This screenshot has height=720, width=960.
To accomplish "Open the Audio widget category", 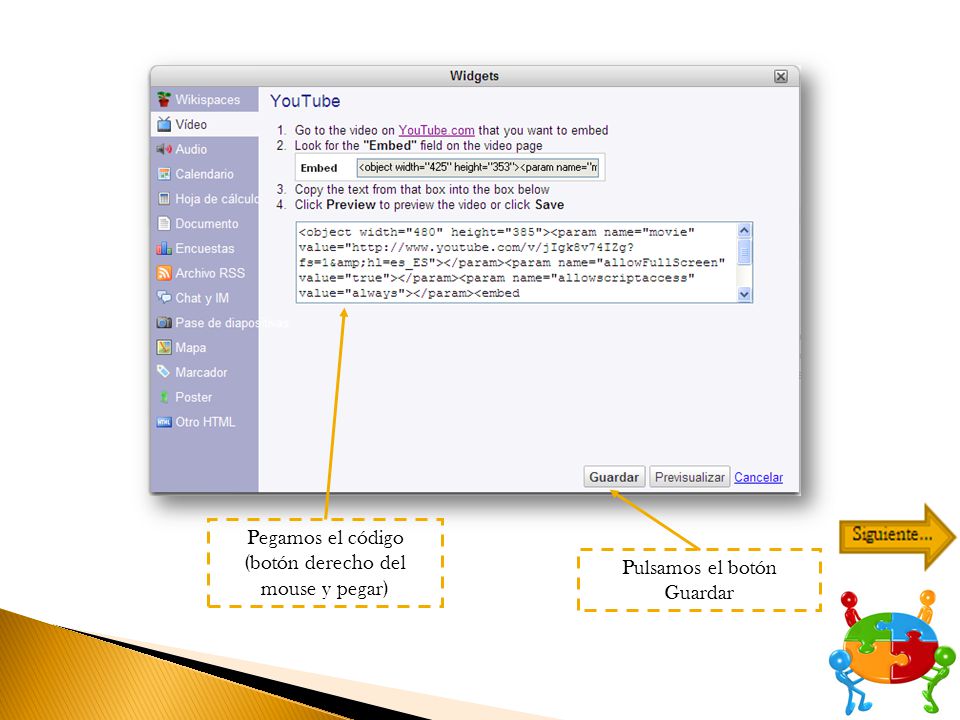I will 204,149.
